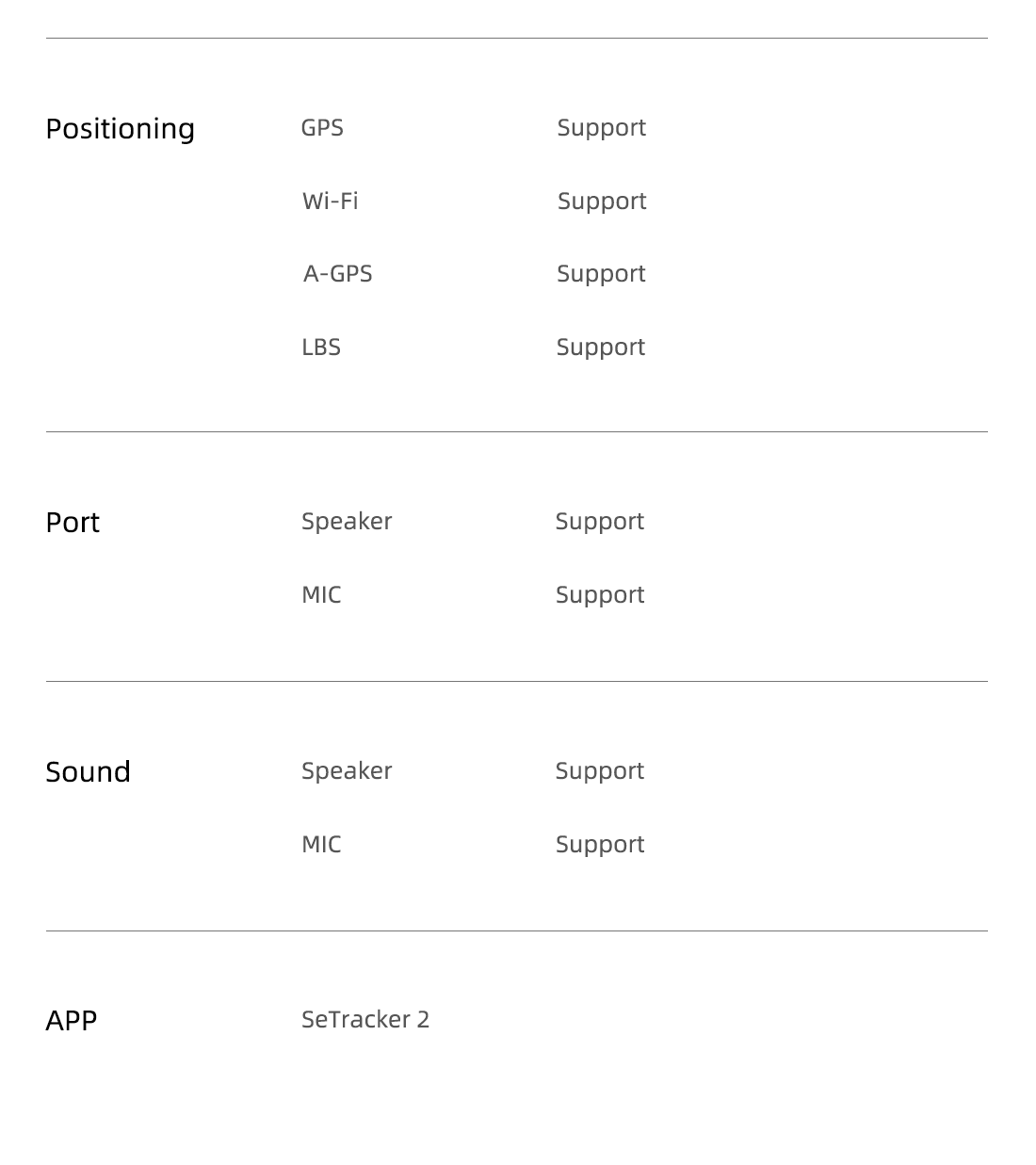Select the GPS label
This screenshot has width=1036, height=1165.
tap(322, 127)
